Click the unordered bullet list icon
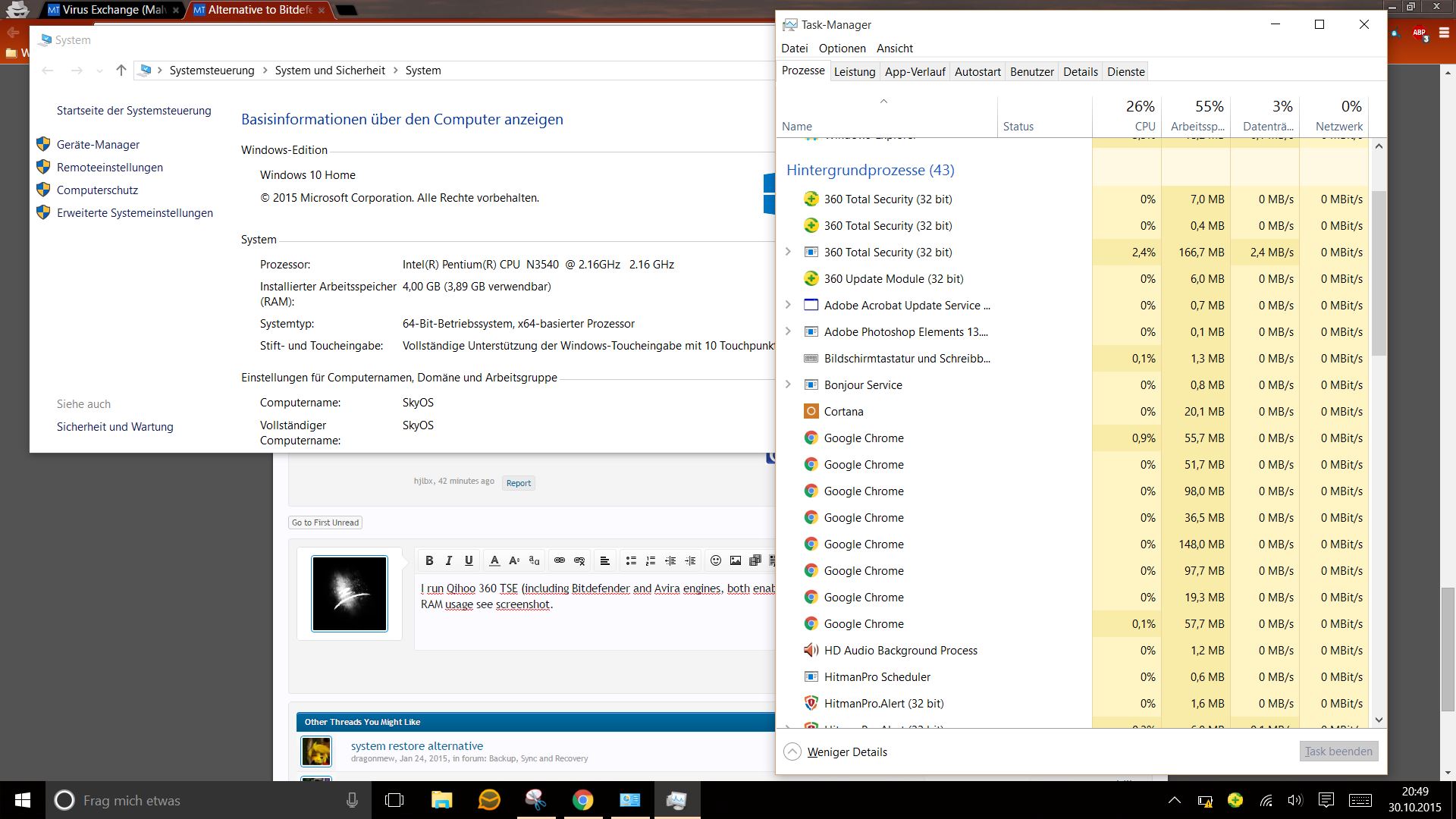Viewport: 1456px width, 819px height. click(630, 560)
